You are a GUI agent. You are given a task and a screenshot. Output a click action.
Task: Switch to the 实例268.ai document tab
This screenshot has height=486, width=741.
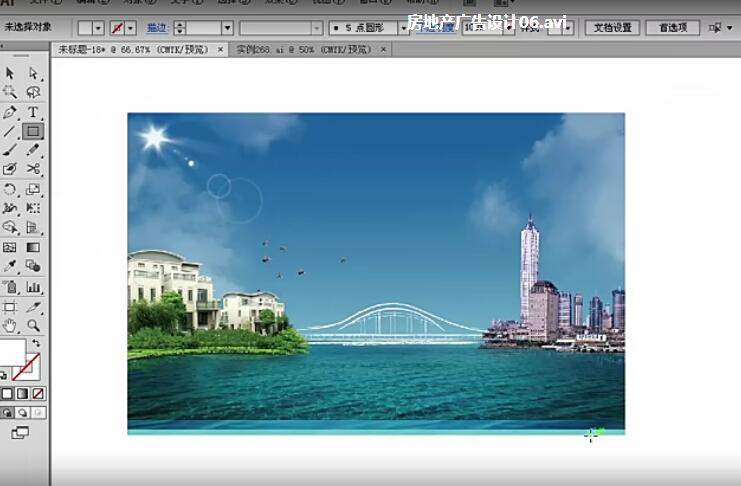pyautogui.click(x=300, y=48)
